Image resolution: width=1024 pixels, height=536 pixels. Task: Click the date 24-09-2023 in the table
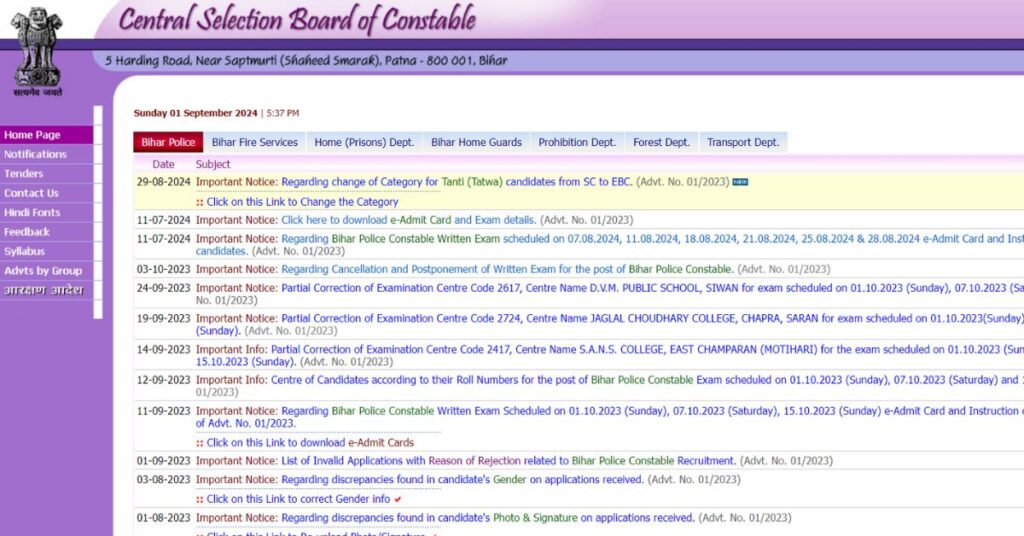coord(163,288)
